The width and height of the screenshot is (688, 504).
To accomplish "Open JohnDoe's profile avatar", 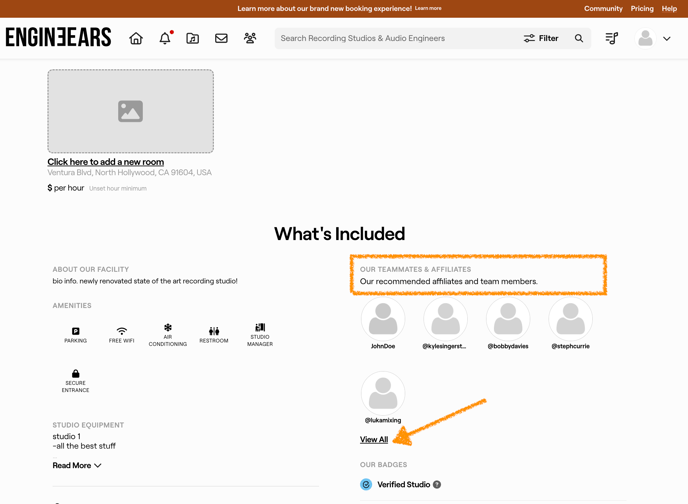I will (383, 320).
